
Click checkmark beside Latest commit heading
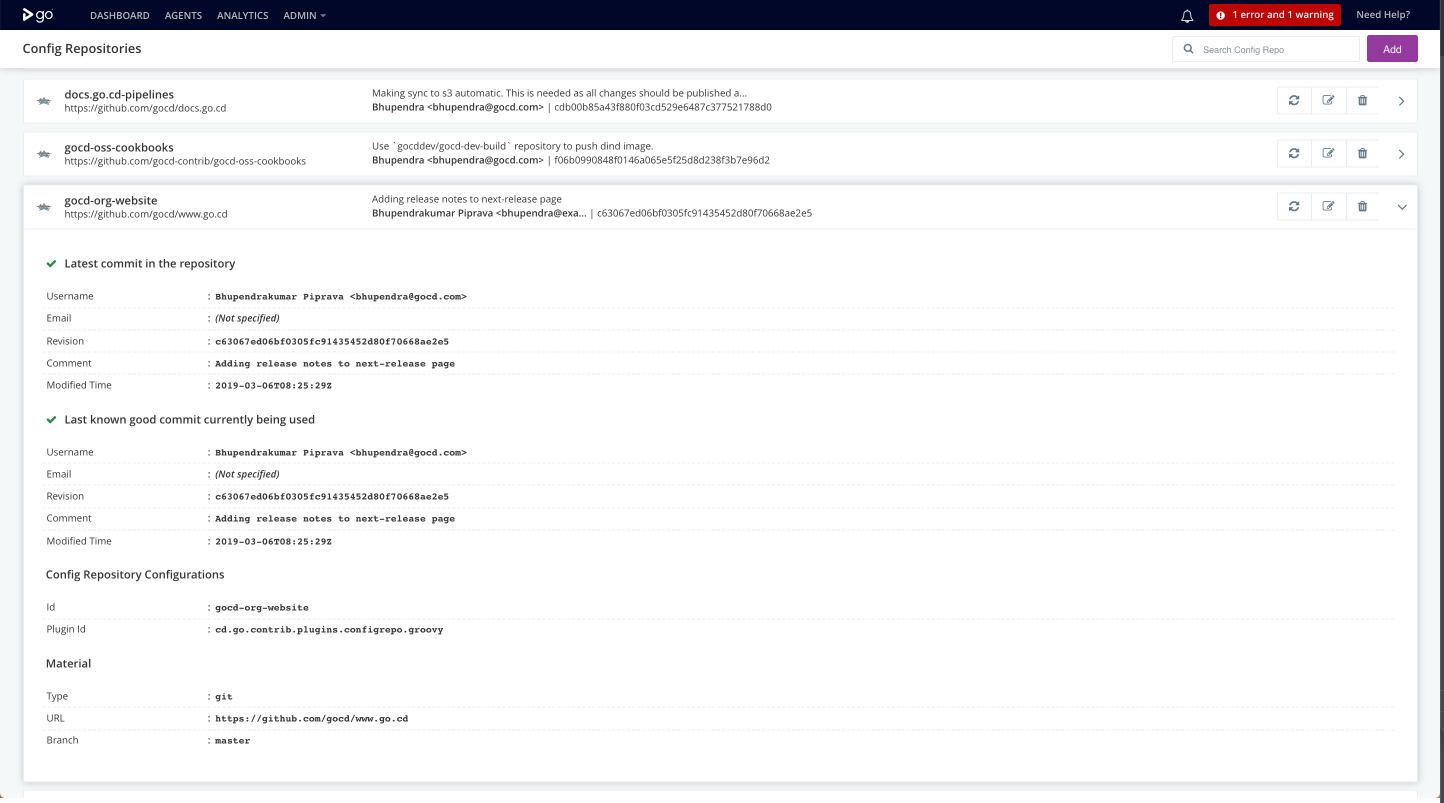[51, 264]
